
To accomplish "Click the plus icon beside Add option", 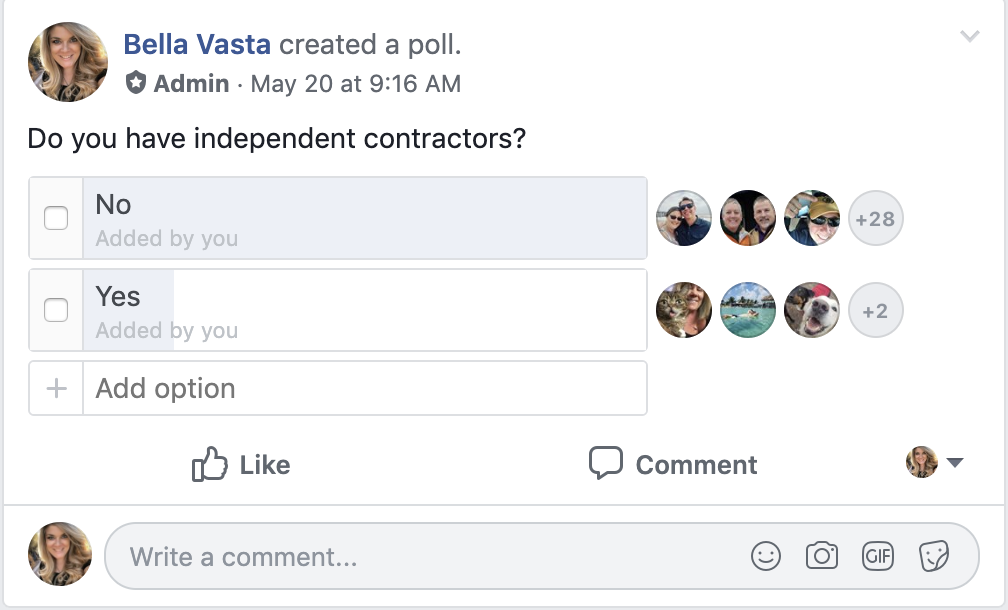I will pos(57,388).
